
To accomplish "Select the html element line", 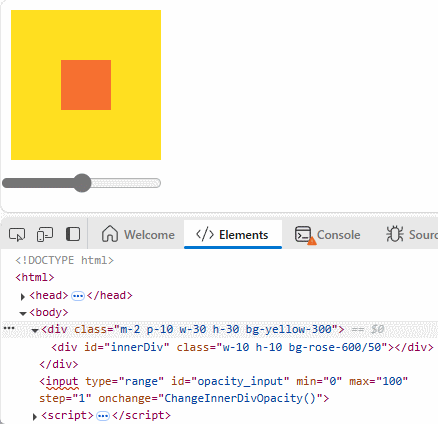I will (35, 277).
